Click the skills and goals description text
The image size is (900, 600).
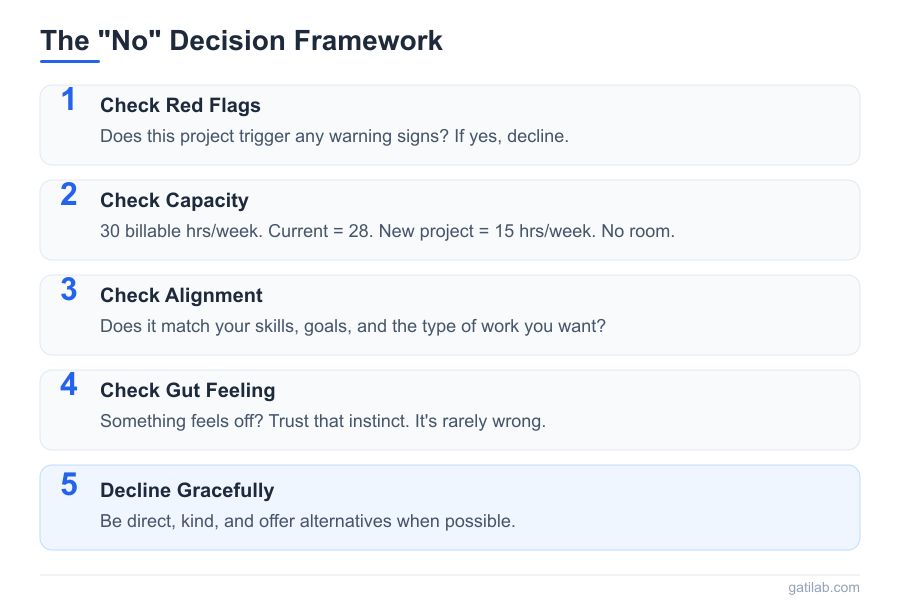[x=354, y=326]
